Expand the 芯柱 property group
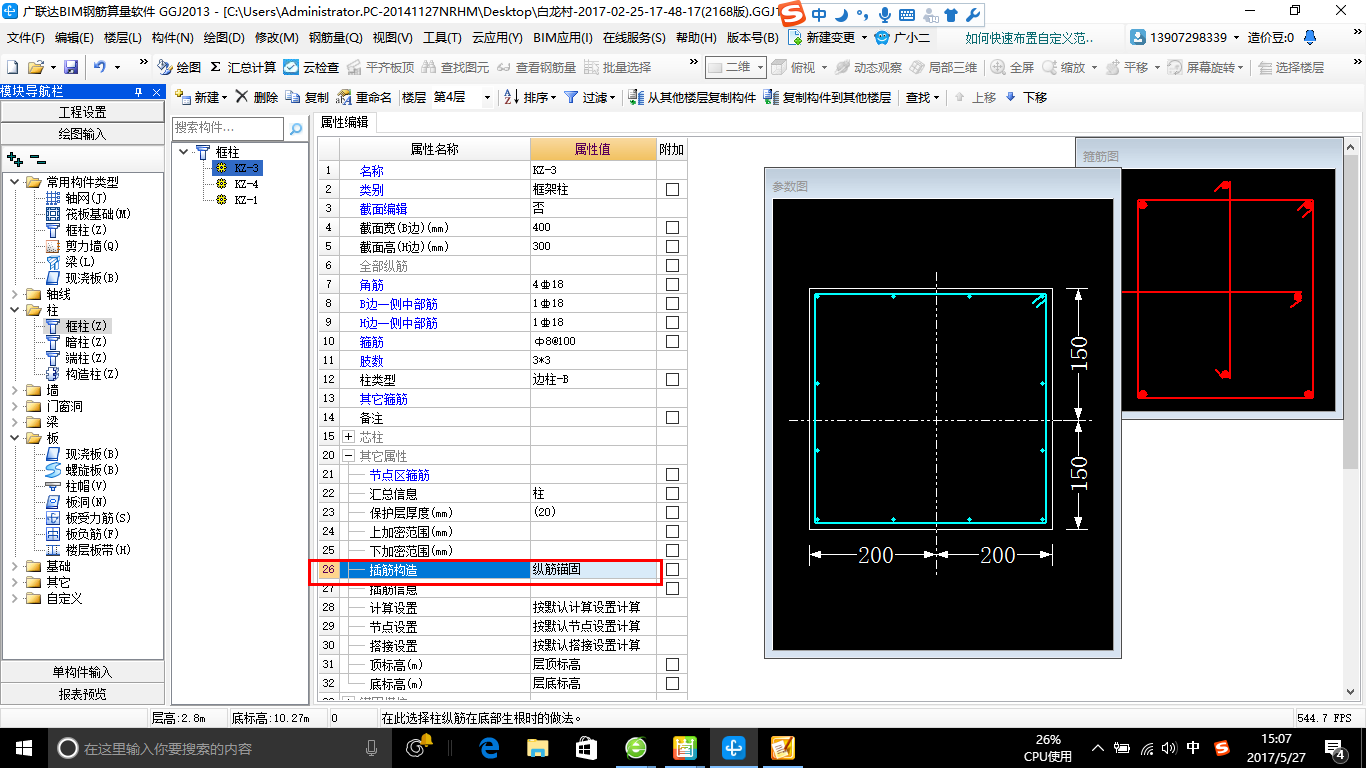The image size is (1366, 768). [348, 437]
